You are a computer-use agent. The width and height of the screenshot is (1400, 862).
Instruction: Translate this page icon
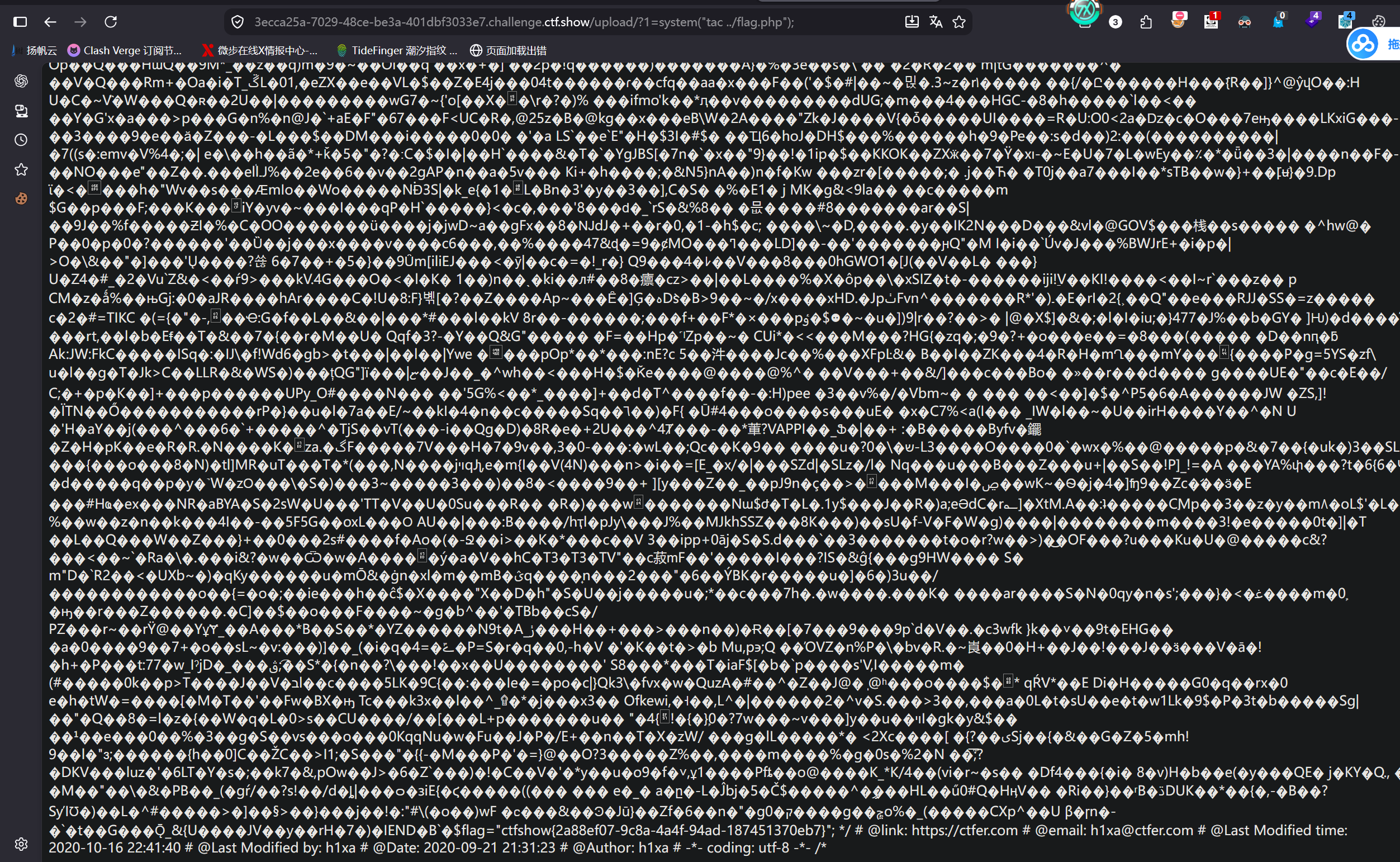click(x=936, y=22)
